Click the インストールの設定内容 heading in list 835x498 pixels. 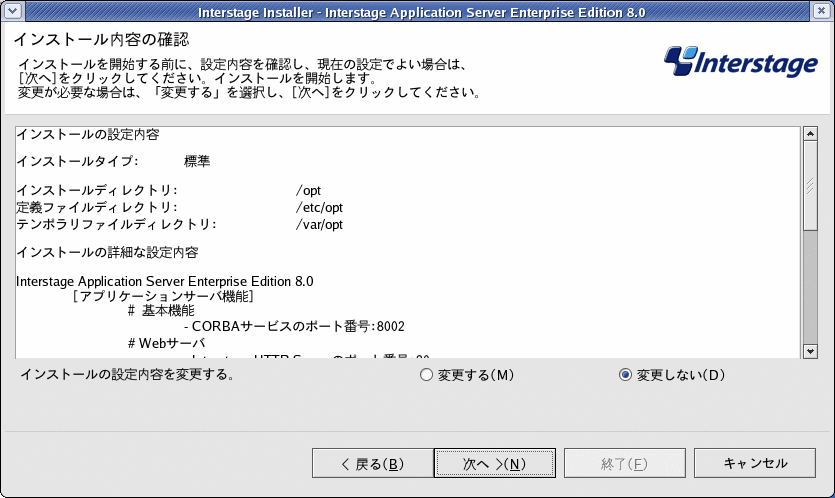point(88,134)
